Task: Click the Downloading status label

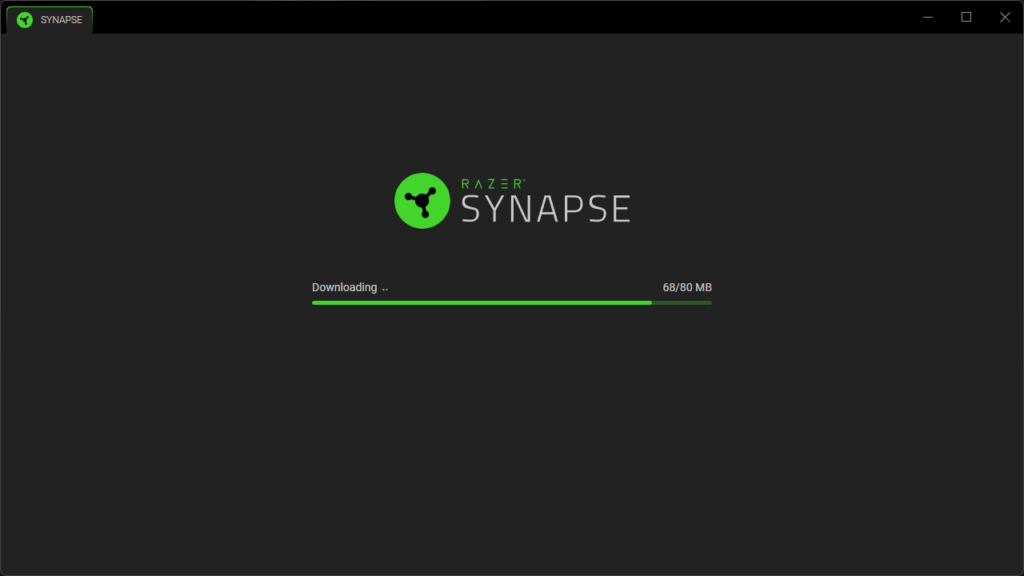Action: [x=344, y=287]
